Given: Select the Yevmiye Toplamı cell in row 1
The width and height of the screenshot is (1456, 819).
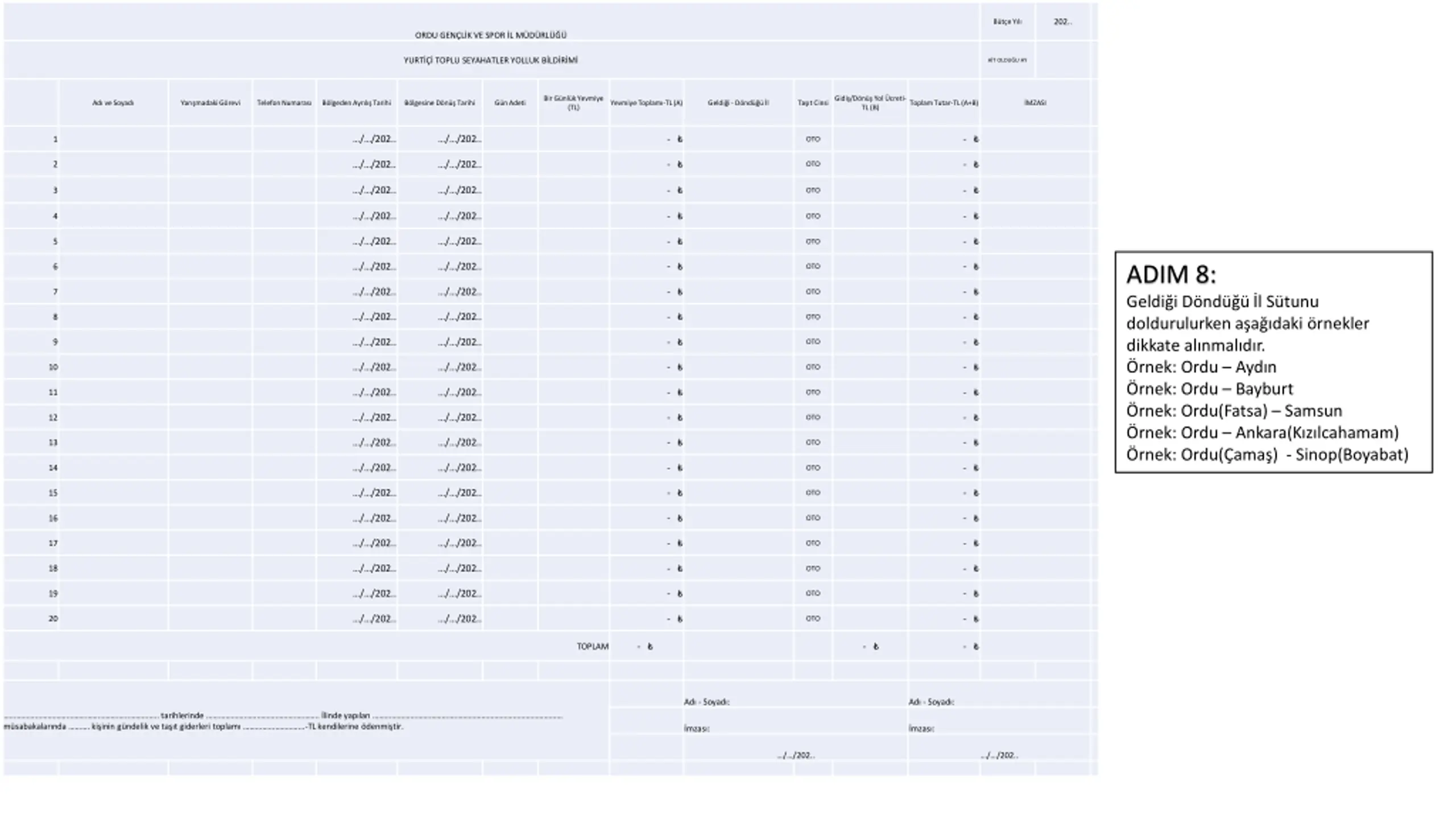Looking at the screenshot, I should (x=646, y=139).
